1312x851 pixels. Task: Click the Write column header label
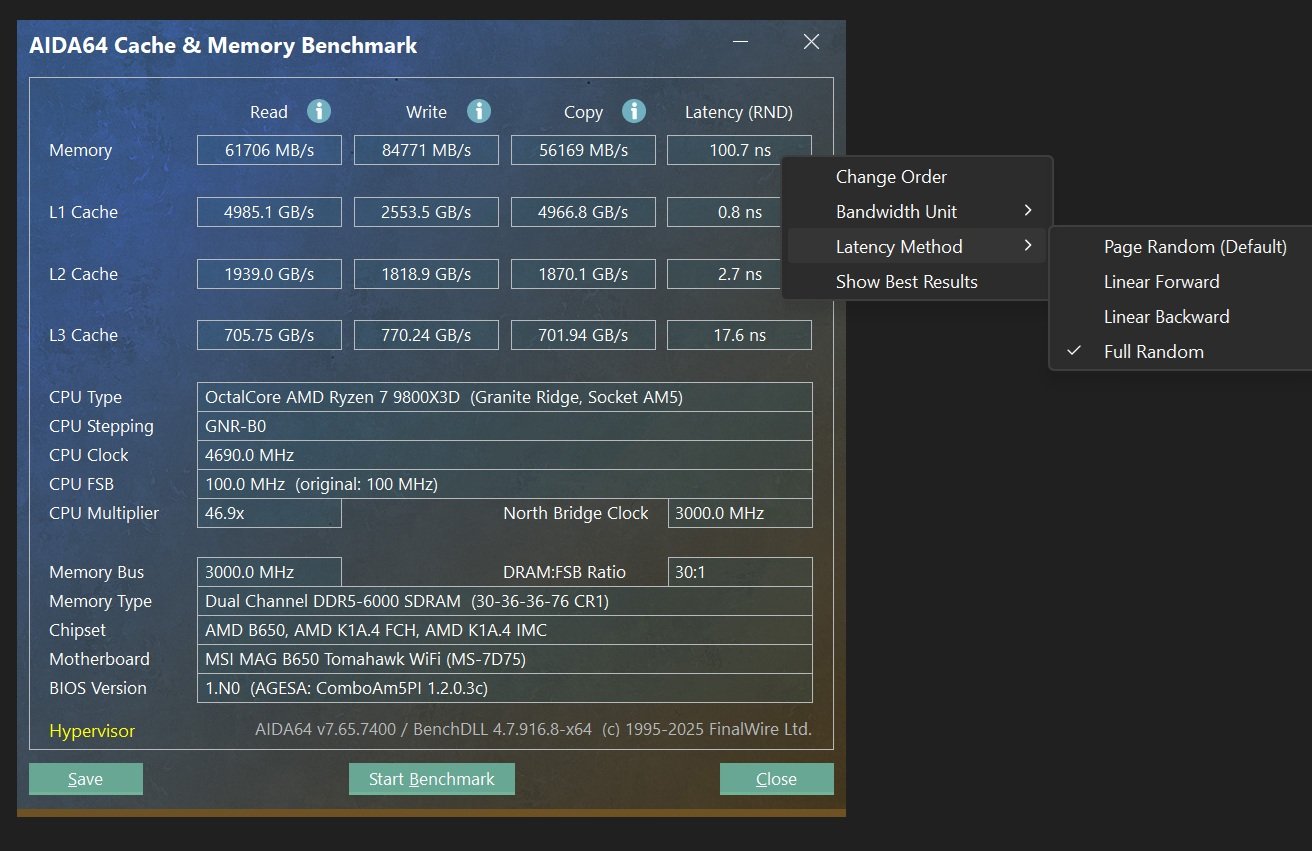426,112
